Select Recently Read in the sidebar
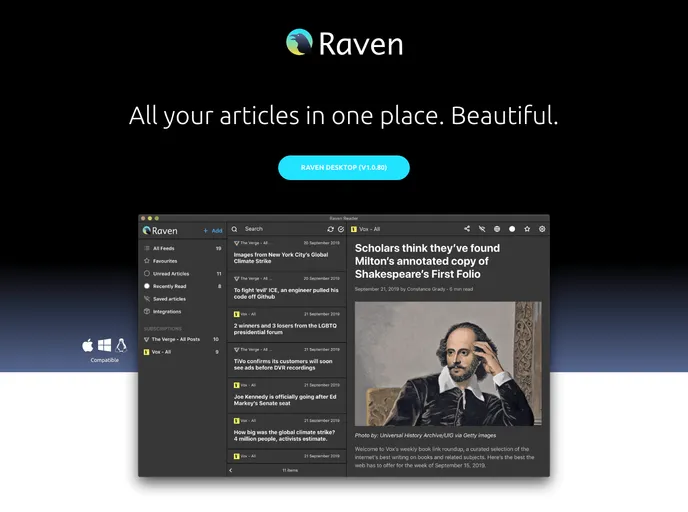Viewport: 688px width, 512px height. [183, 286]
